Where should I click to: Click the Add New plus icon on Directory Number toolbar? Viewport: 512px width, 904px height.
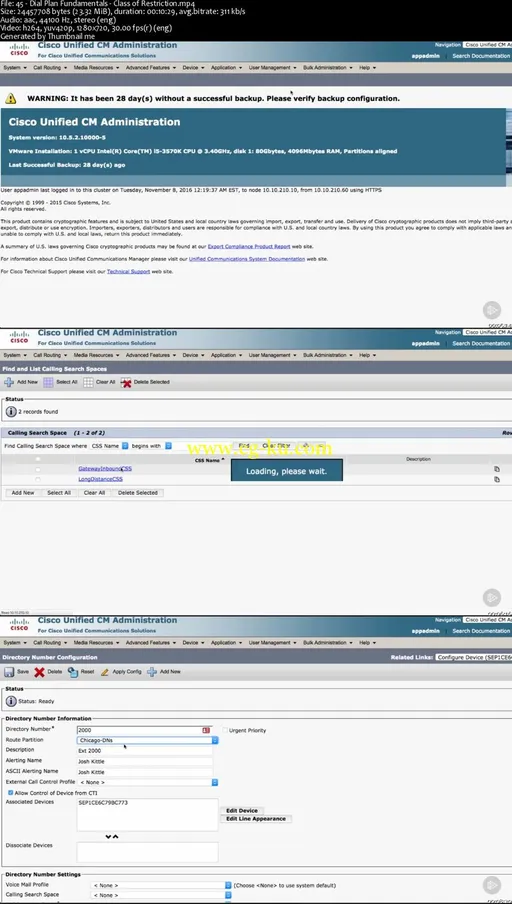pyautogui.click(x=152, y=672)
